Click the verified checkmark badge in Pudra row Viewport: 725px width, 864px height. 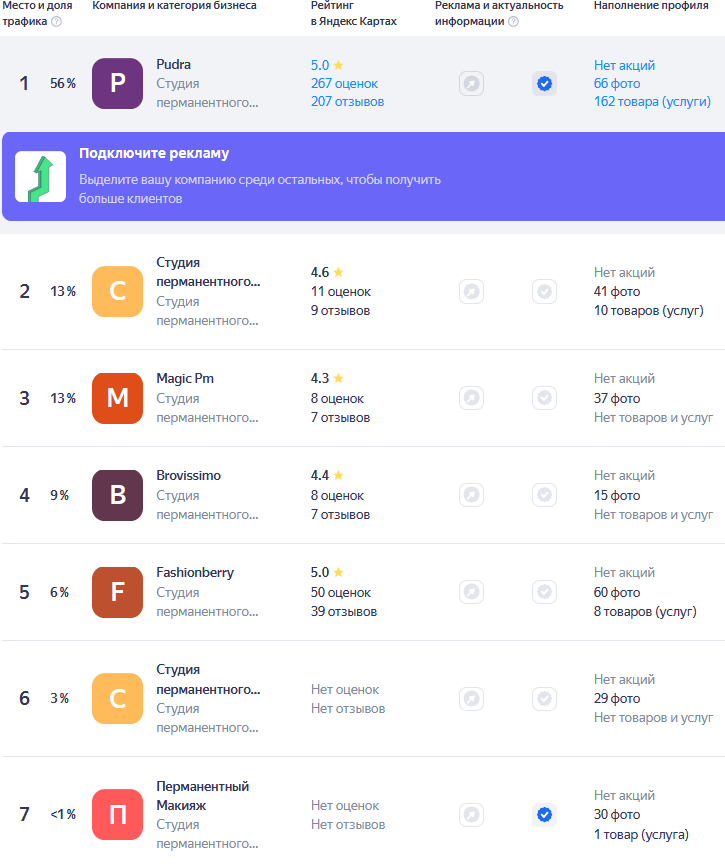(x=544, y=84)
